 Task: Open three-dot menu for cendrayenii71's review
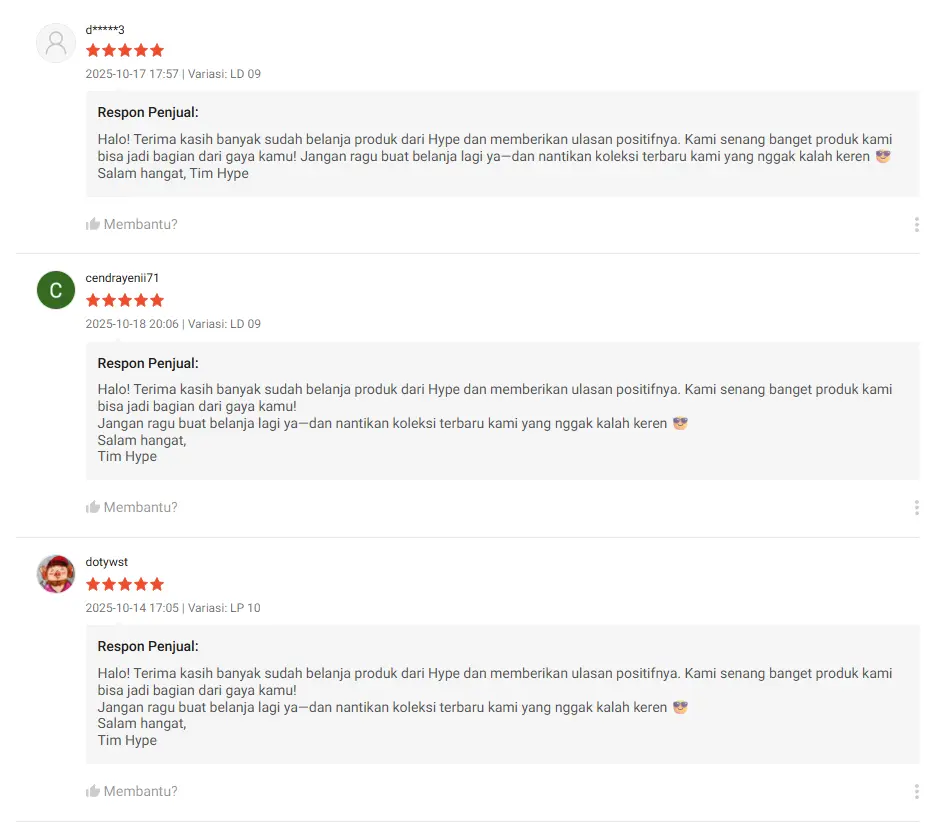click(x=916, y=508)
